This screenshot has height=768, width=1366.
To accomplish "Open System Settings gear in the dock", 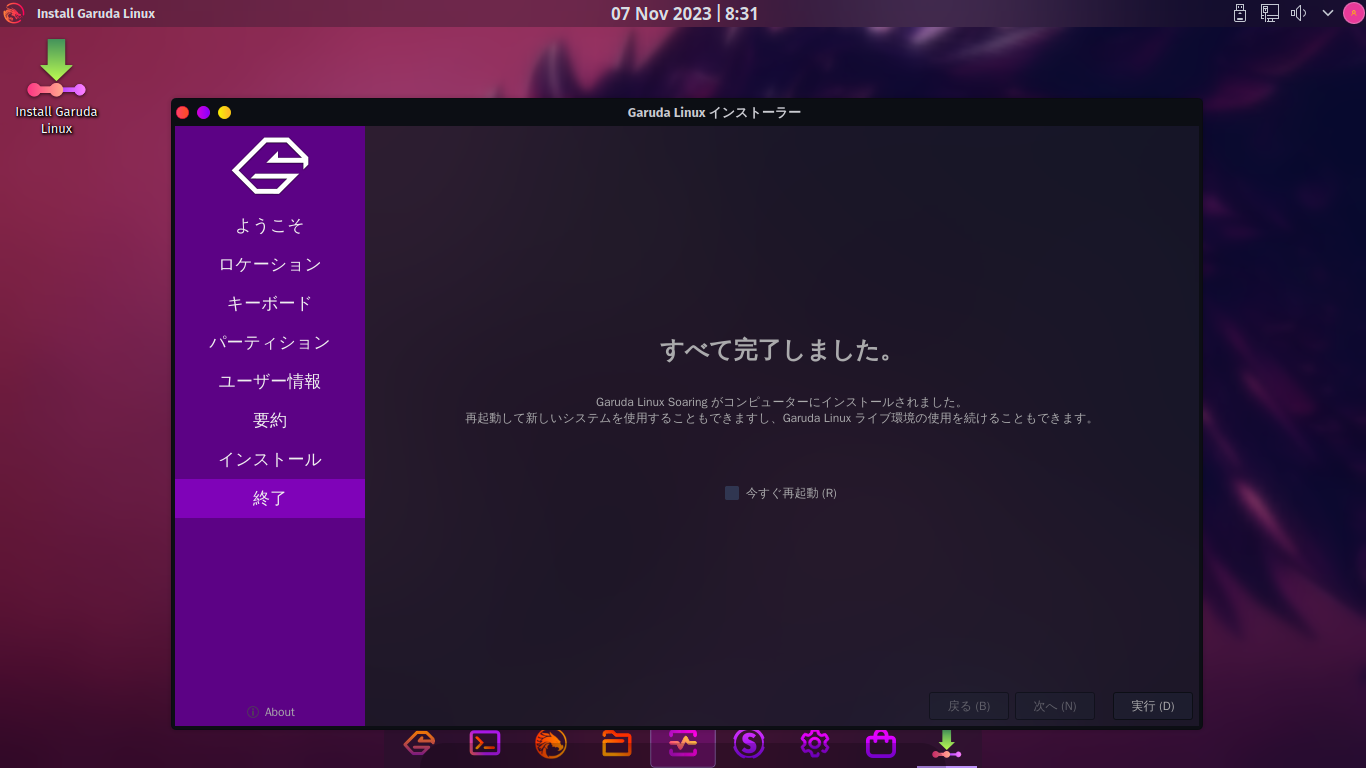I will [x=815, y=743].
